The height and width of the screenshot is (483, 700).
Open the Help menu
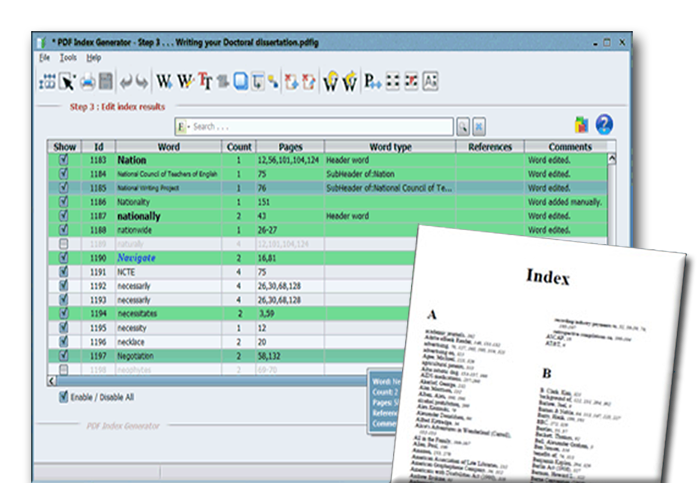[x=94, y=58]
